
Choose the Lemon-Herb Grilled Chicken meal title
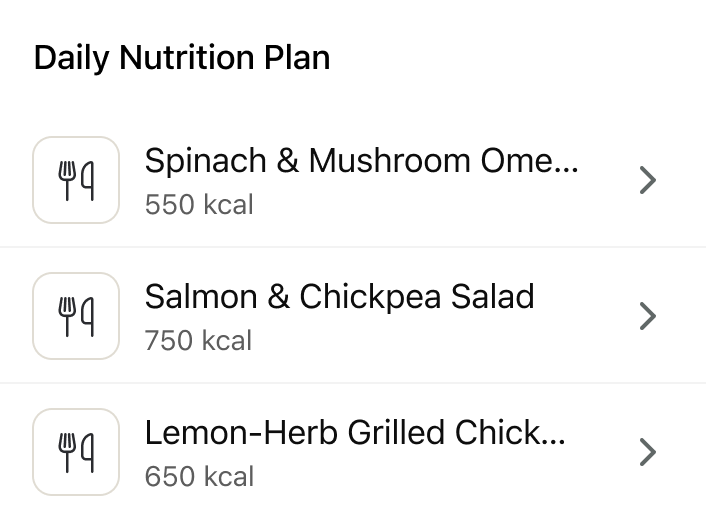point(355,432)
